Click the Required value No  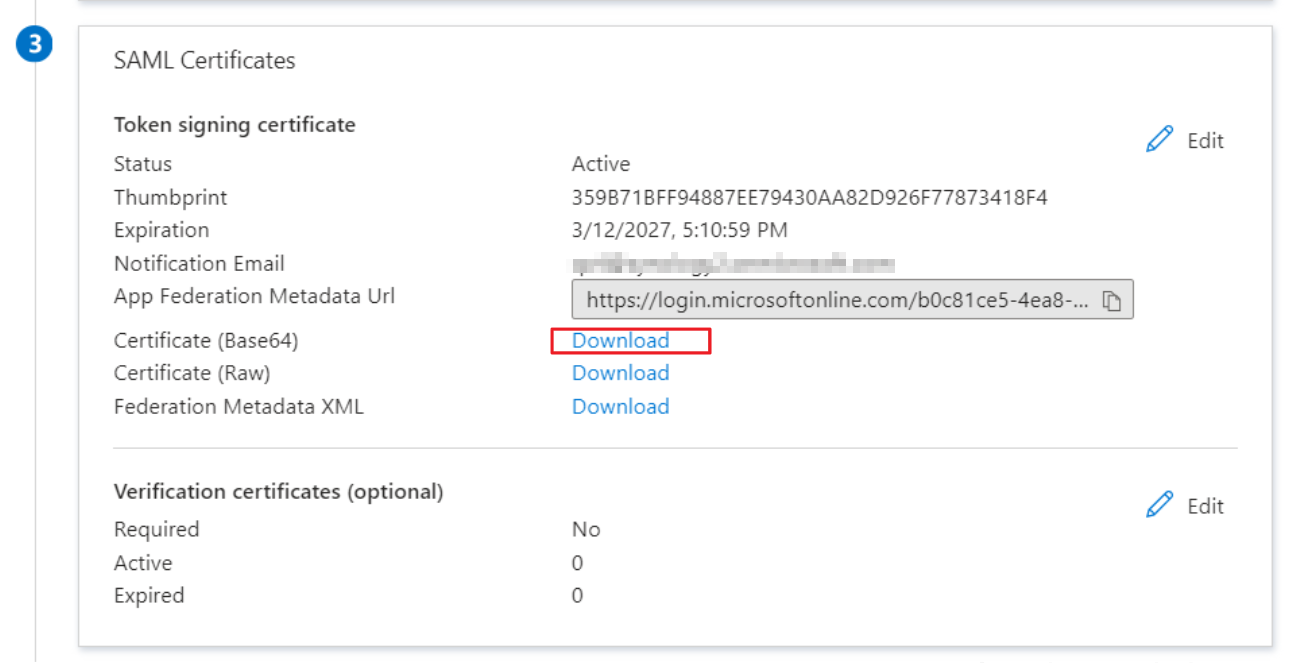[585, 529]
